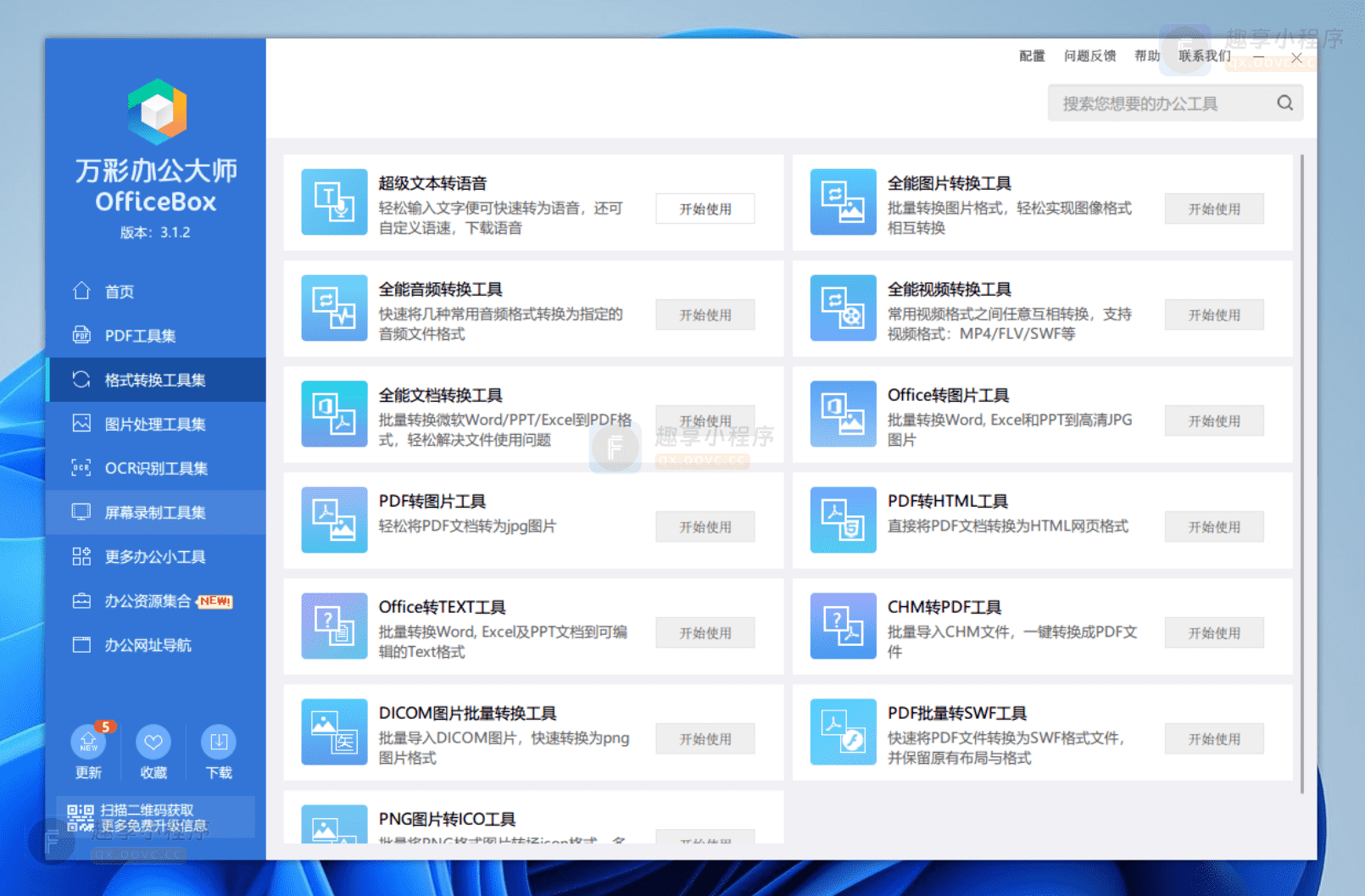
Task: Open the 全能音频转换工具 icon
Action: pos(334,308)
